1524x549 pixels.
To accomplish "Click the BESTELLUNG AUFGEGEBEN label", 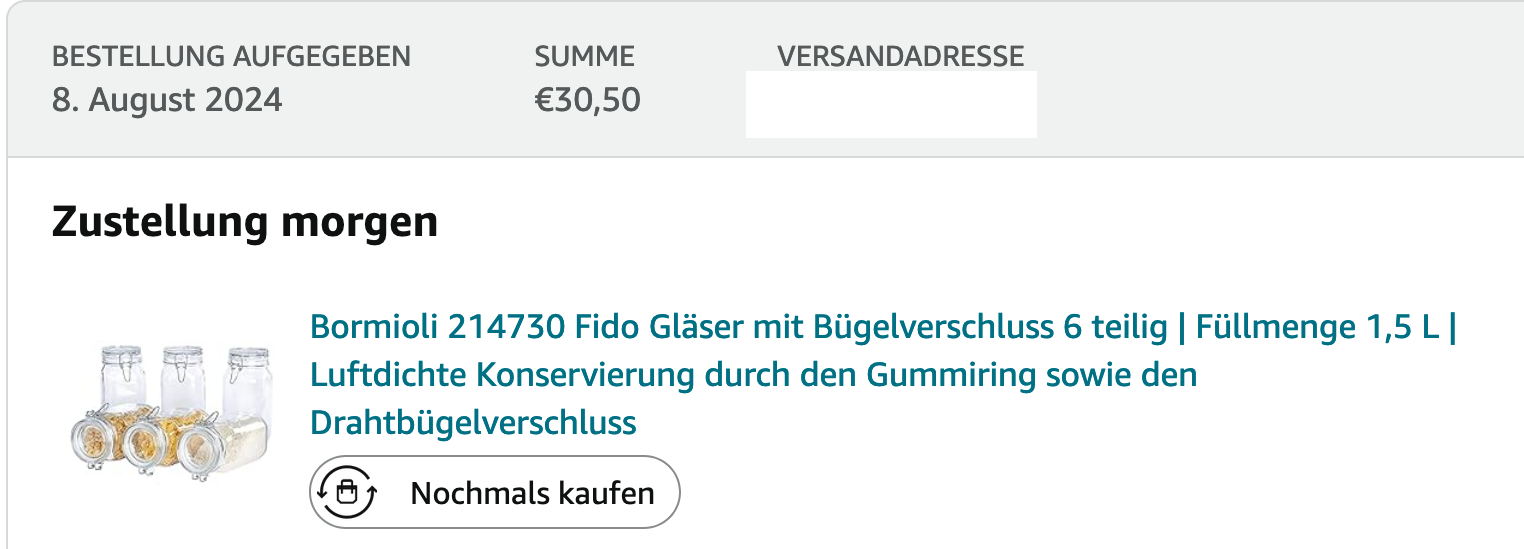I will coord(231,56).
